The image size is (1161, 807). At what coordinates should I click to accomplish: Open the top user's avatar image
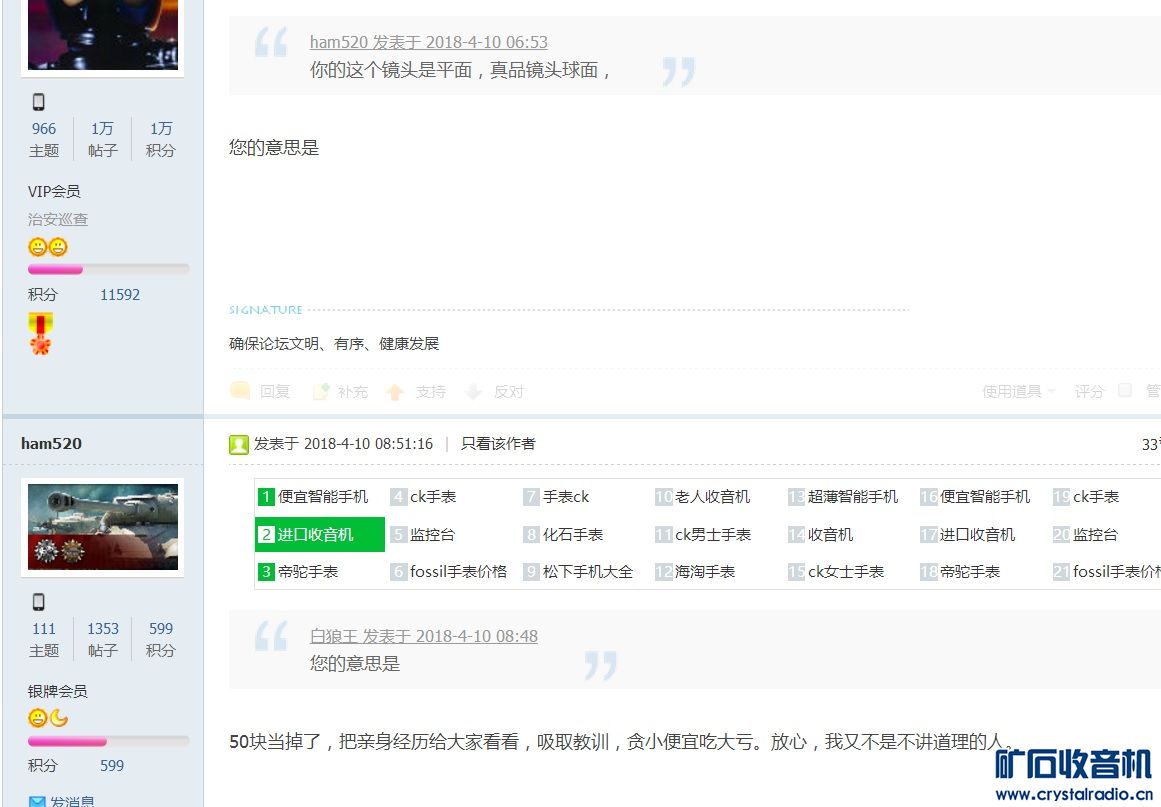tap(103, 35)
